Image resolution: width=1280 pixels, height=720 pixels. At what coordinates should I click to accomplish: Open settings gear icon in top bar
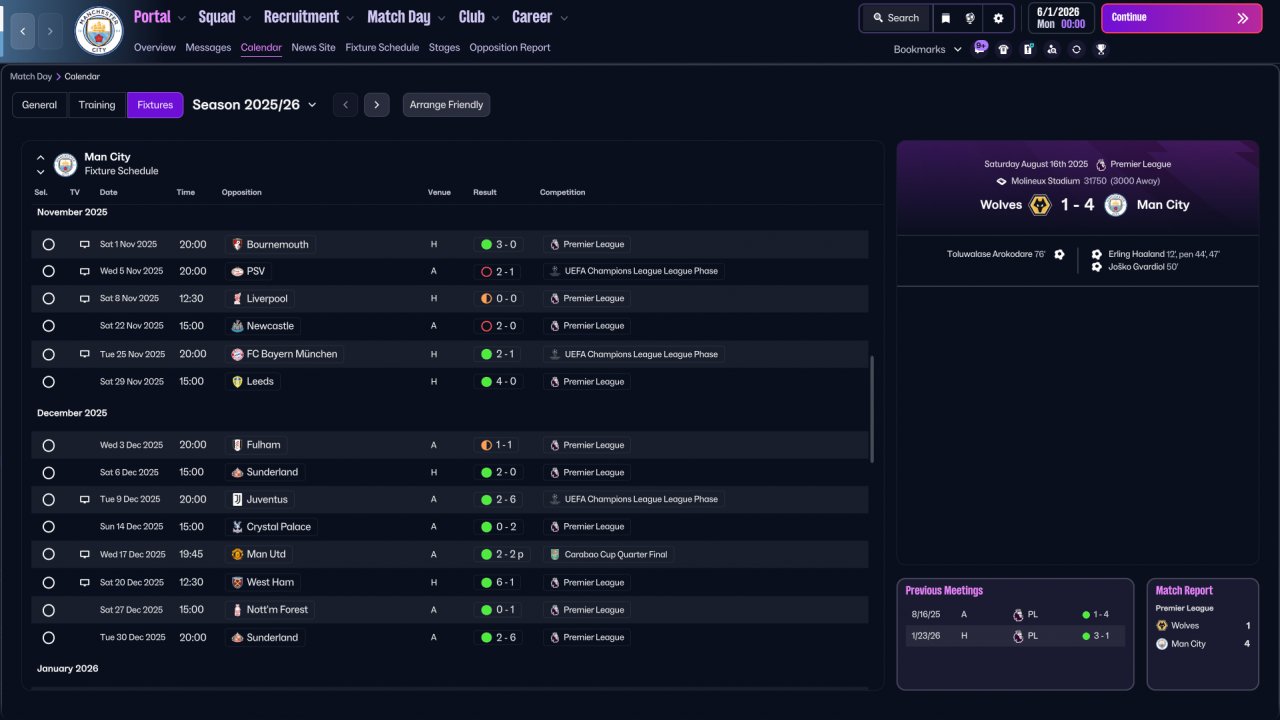pyautogui.click(x=998, y=18)
